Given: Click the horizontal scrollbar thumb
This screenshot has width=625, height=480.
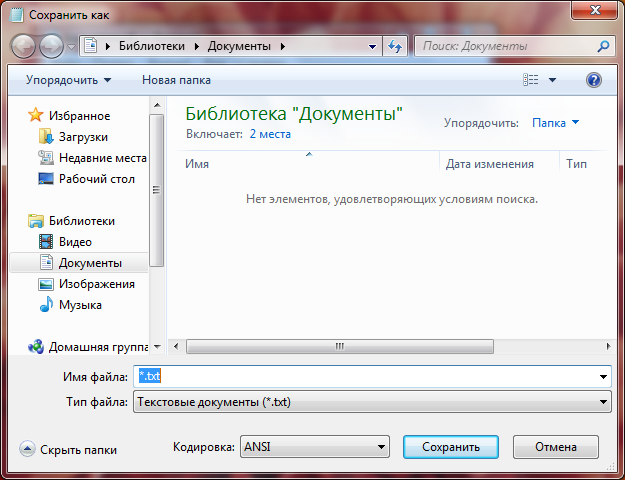Looking at the screenshot, I should [x=340, y=346].
